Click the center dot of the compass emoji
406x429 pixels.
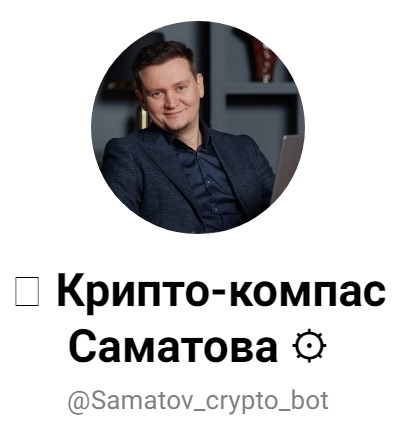tap(309, 346)
